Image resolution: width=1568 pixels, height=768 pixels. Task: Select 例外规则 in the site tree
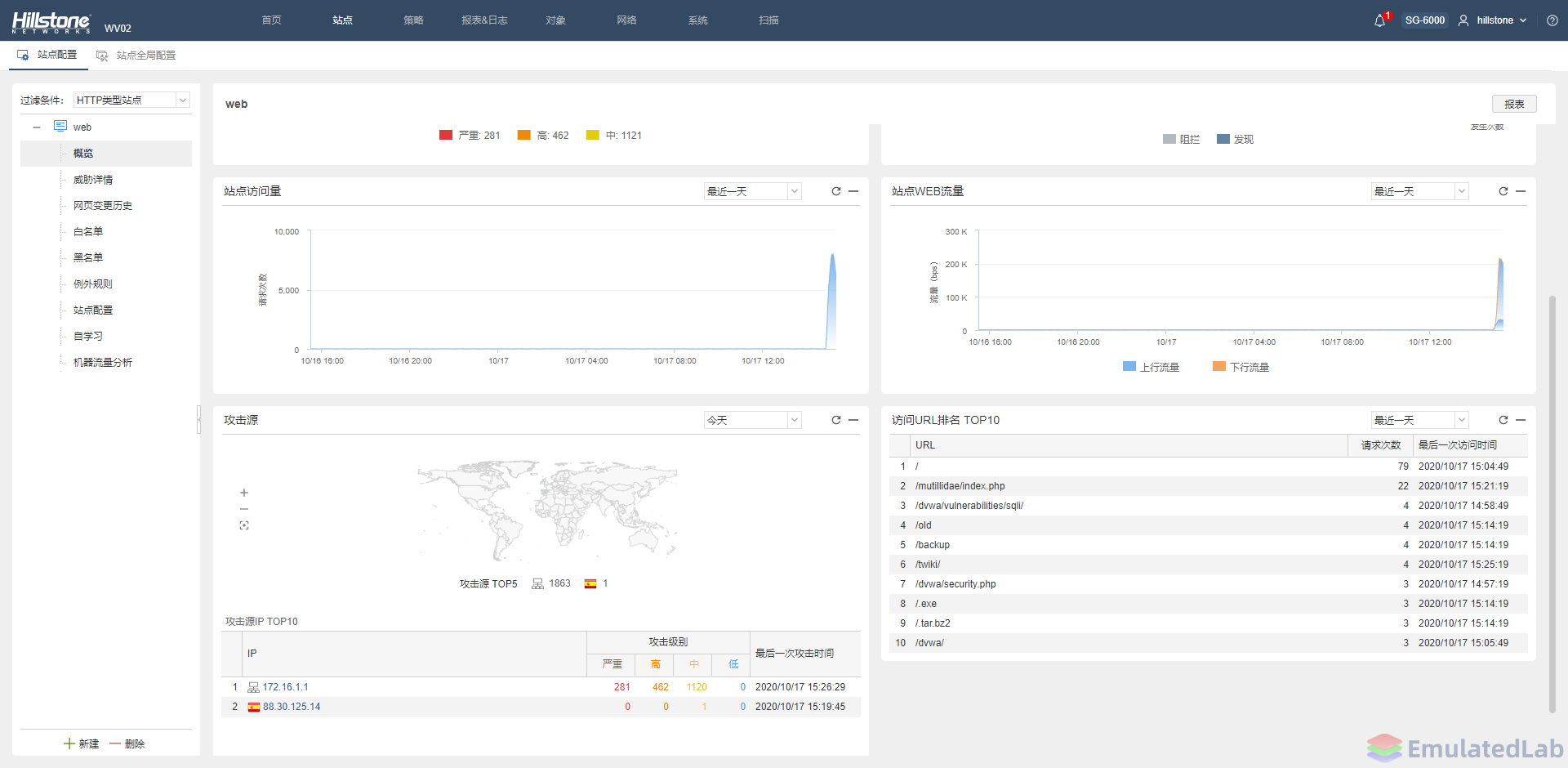click(x=93, y=284)
